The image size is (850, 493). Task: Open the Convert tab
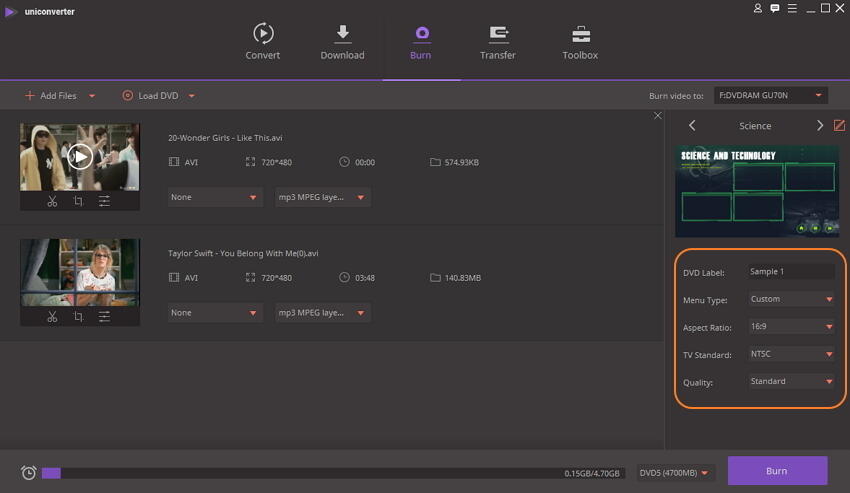click(262, 42)
